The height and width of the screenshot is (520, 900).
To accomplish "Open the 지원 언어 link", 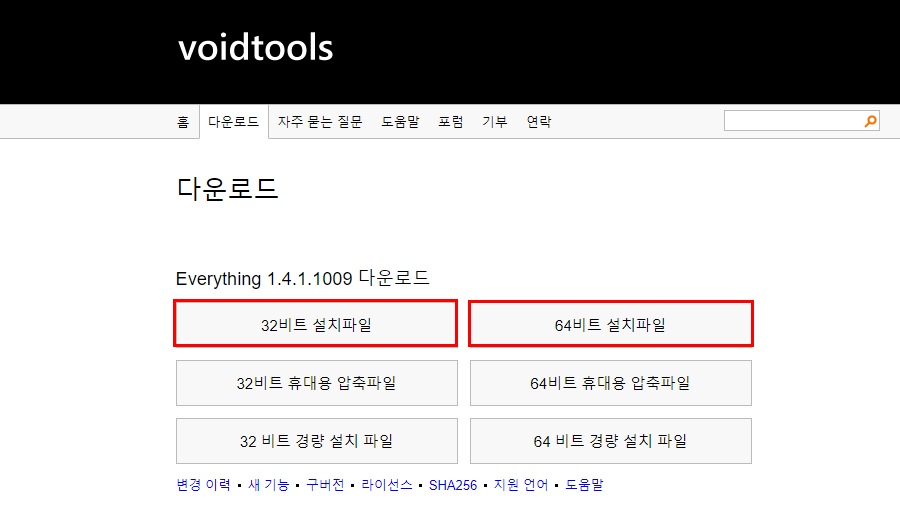I will (x=521, y=485).
